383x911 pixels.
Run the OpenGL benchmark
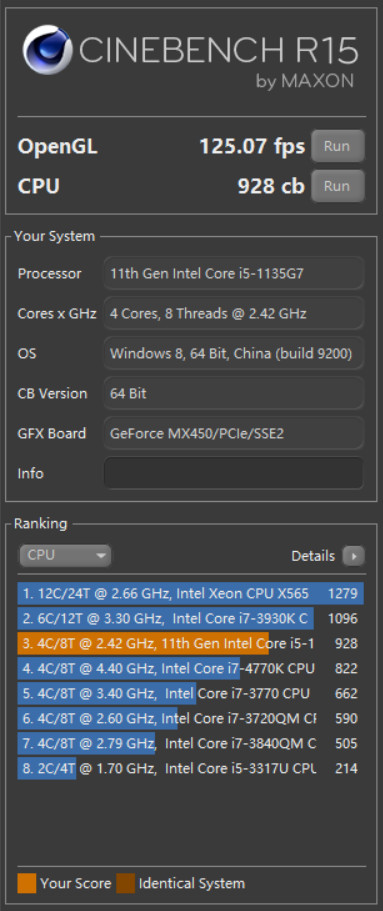point(338,146)
